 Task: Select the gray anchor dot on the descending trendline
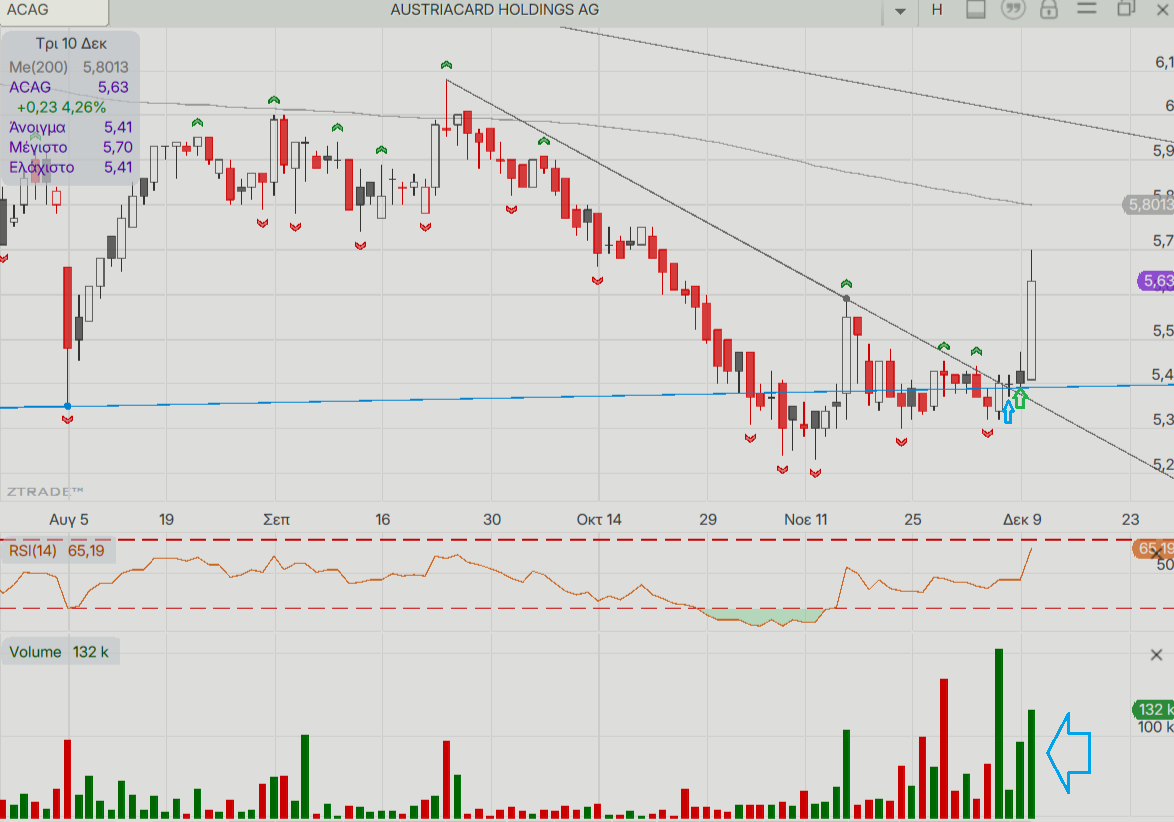point(847,299)
